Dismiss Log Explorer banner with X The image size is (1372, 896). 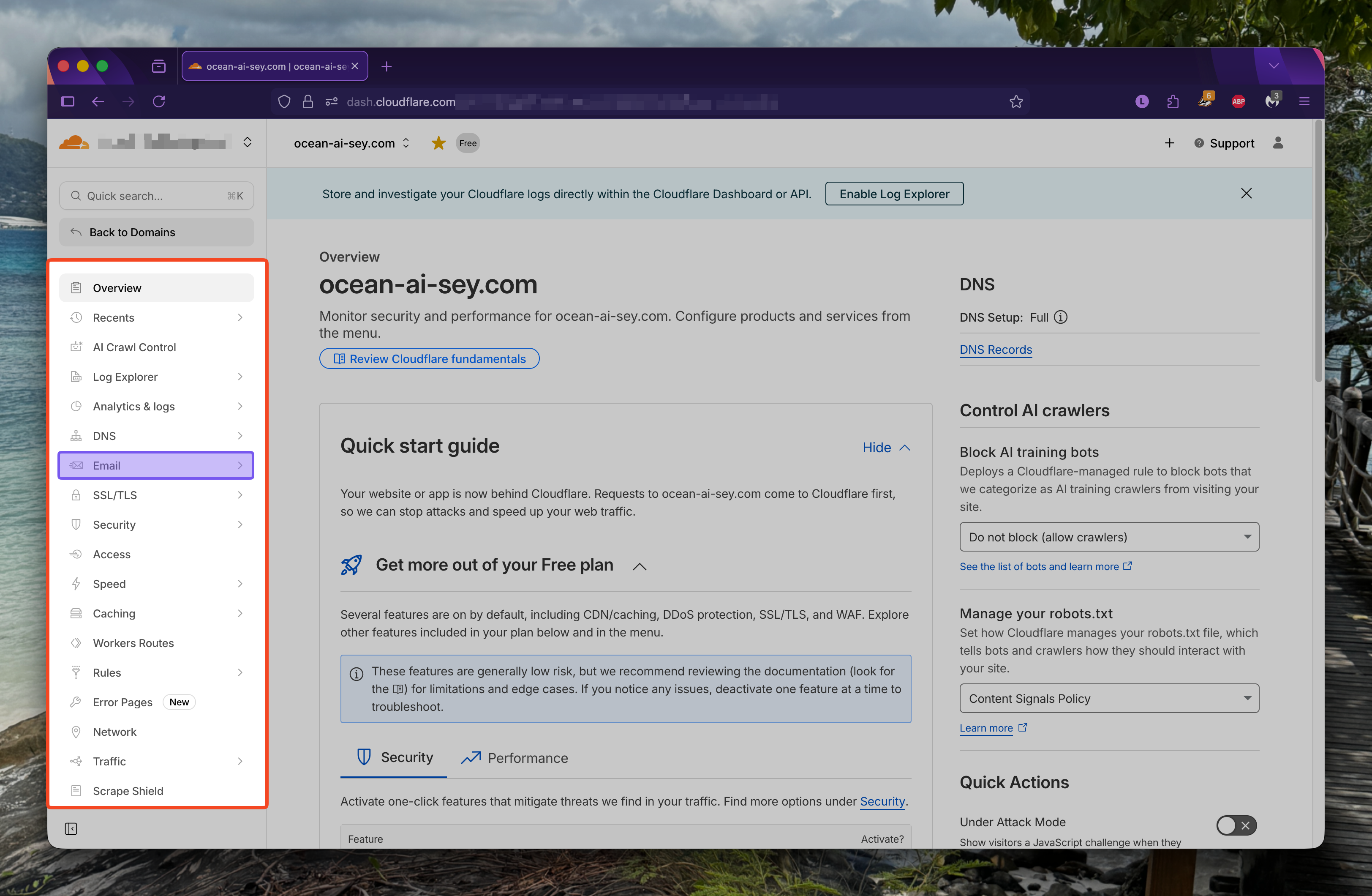(1246, 193)
